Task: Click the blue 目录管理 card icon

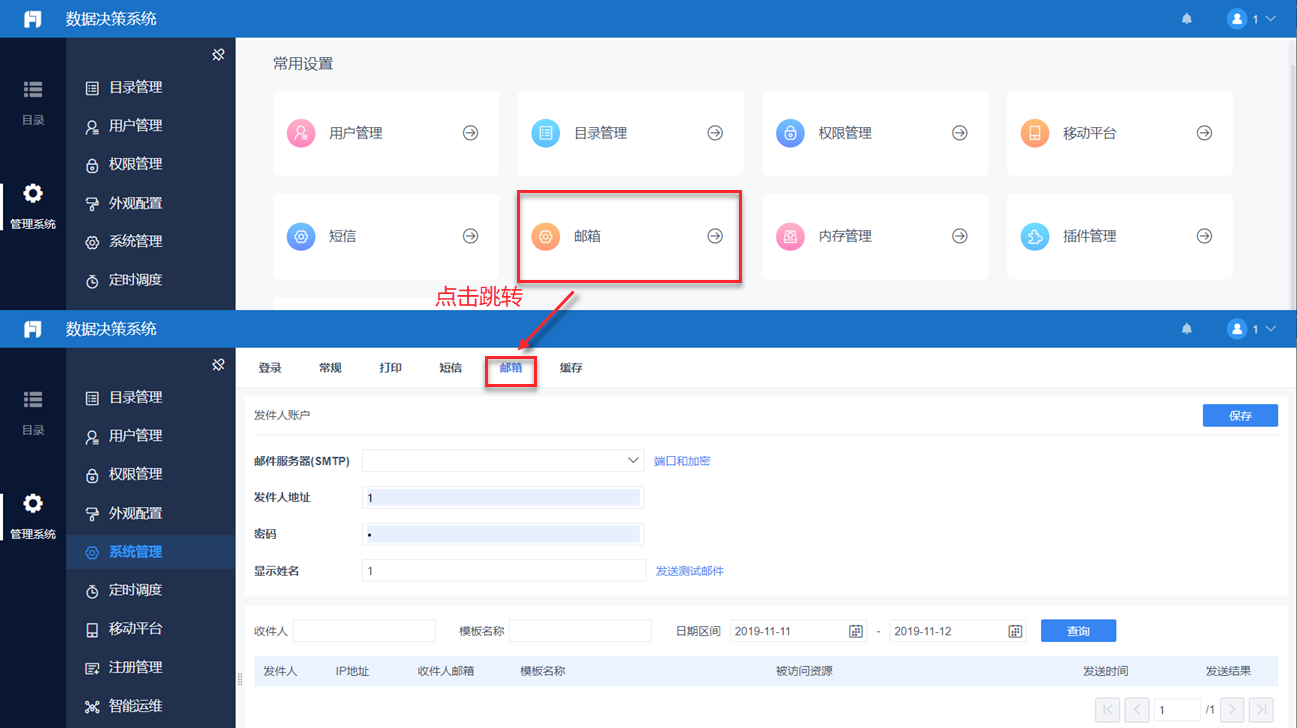Action: (x=545, y=133)
